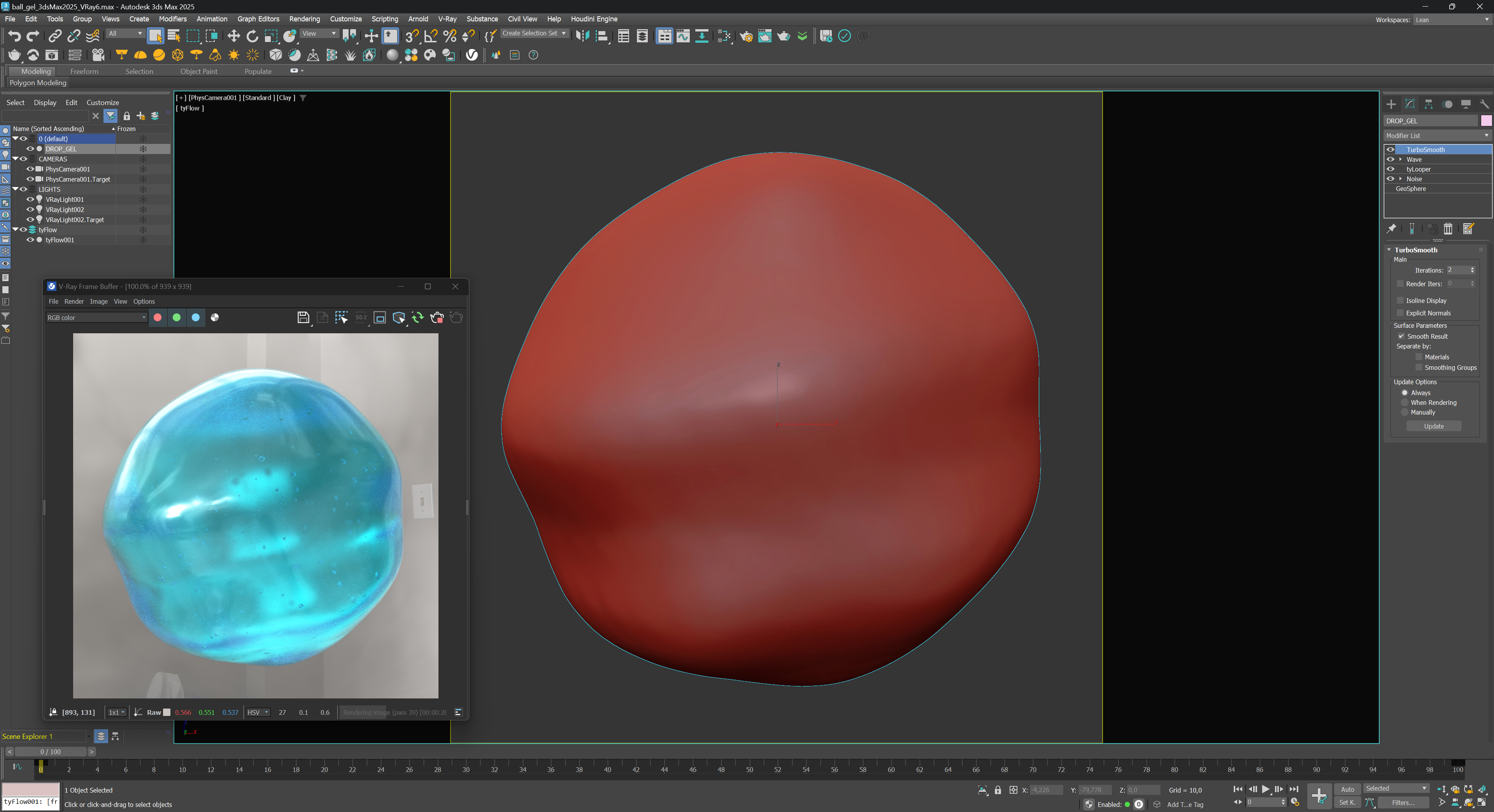Open the Hierarchy command panel tab
The width and height of the screenshot is (1494, 812).
click(1429, 104)
